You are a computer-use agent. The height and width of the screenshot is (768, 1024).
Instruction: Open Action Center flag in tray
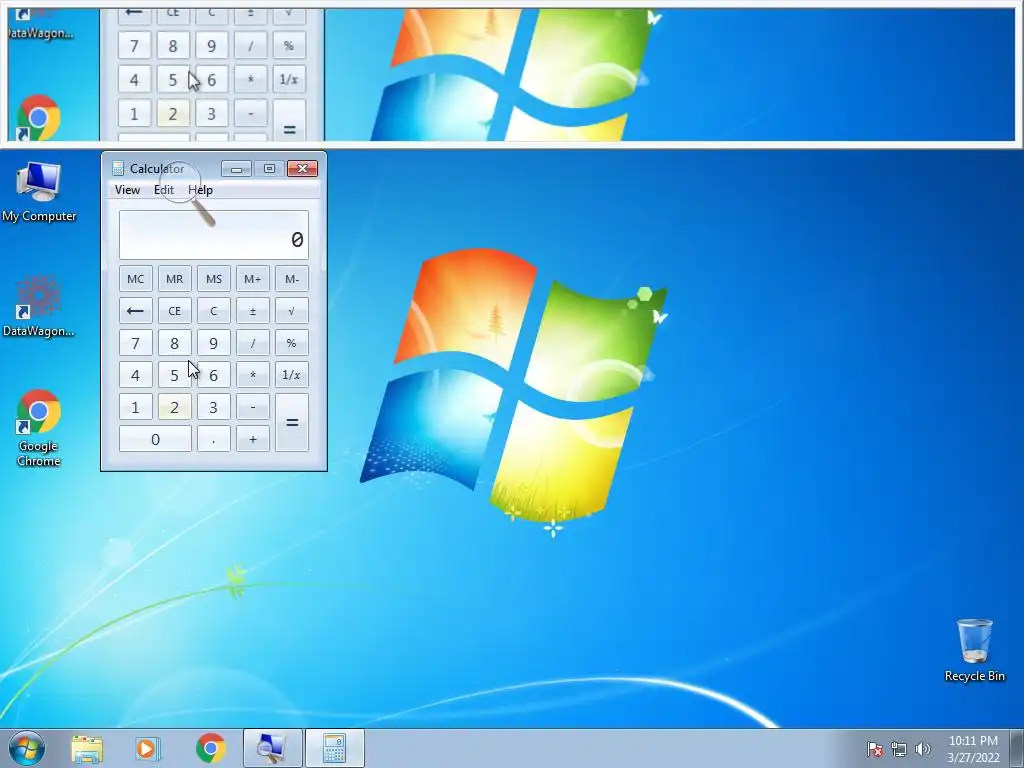coord(875,749)
